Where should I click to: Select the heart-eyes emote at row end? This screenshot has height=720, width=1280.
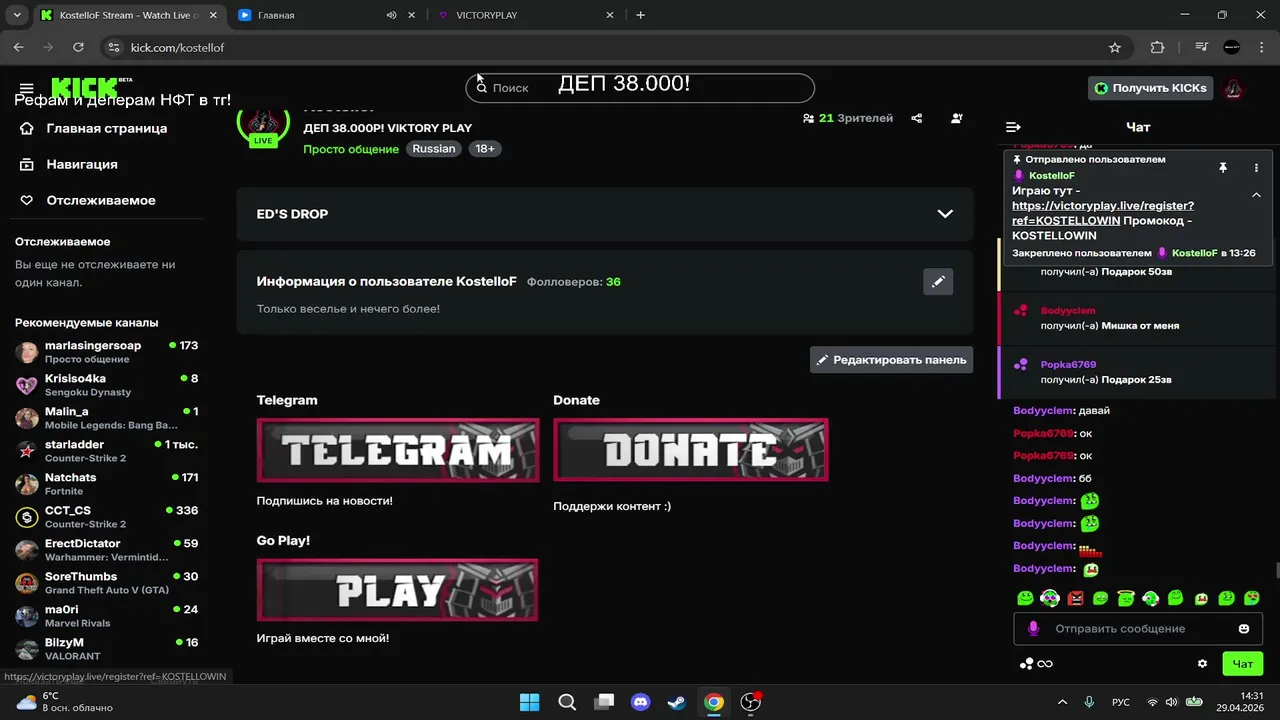tap(1251, 598)
